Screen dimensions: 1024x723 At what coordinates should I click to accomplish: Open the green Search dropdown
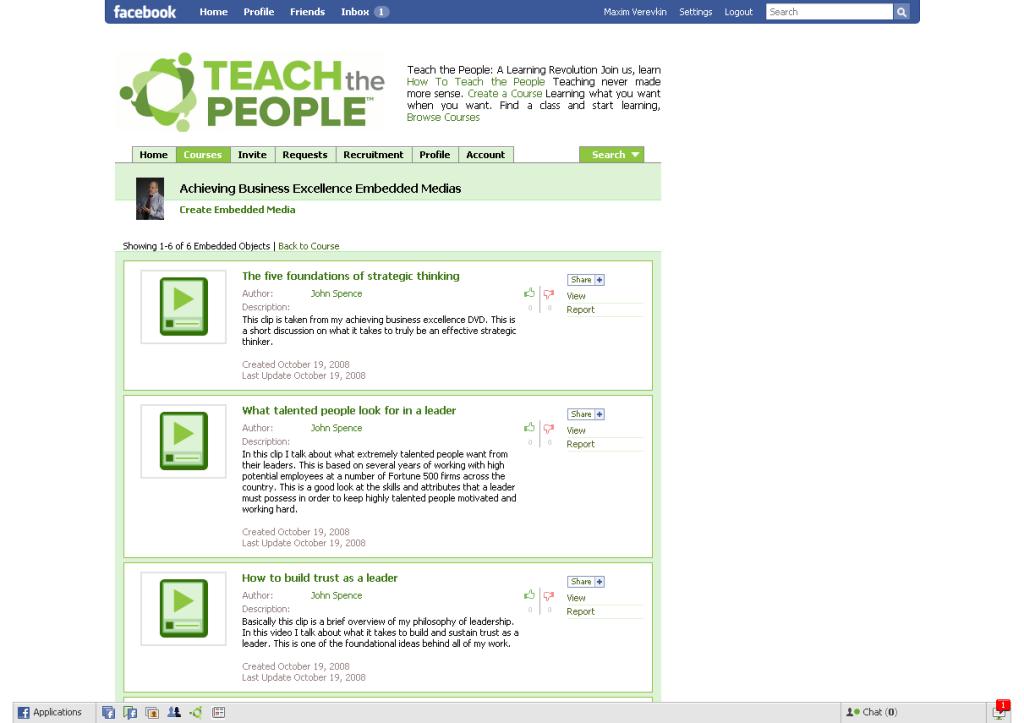[611, 155]
